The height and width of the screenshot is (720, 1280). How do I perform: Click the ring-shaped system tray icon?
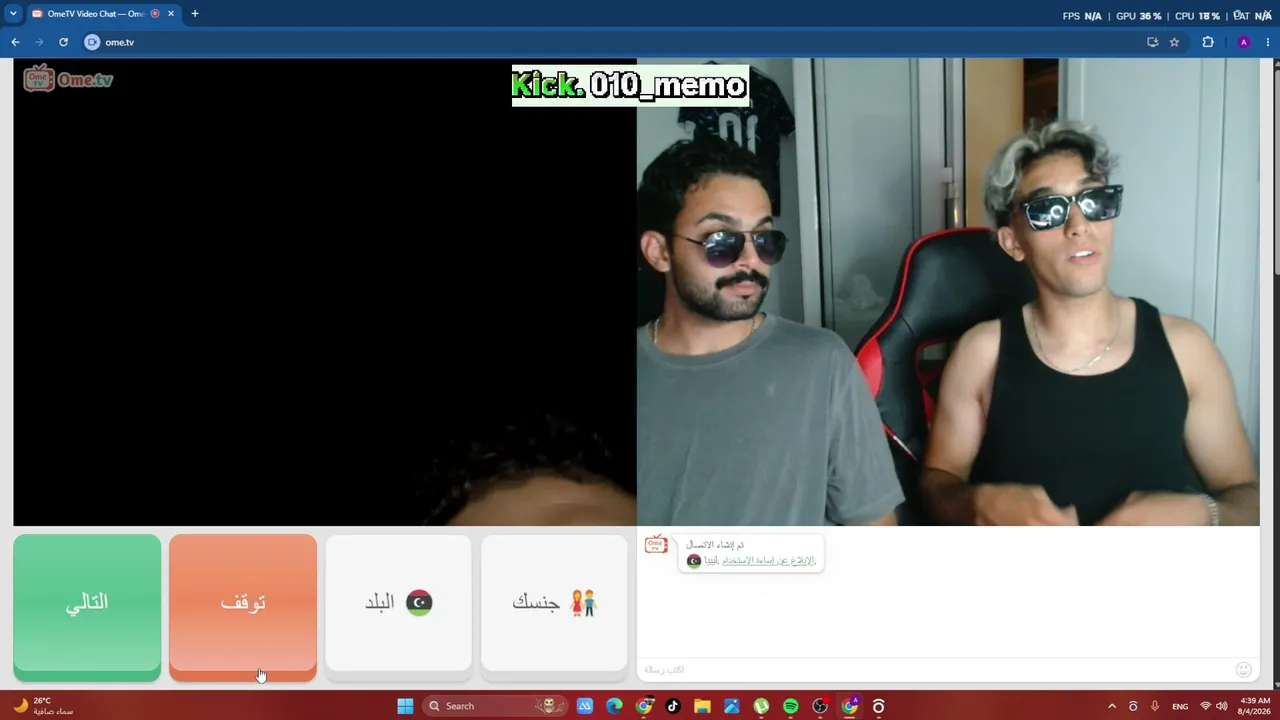click(1133, 706)
